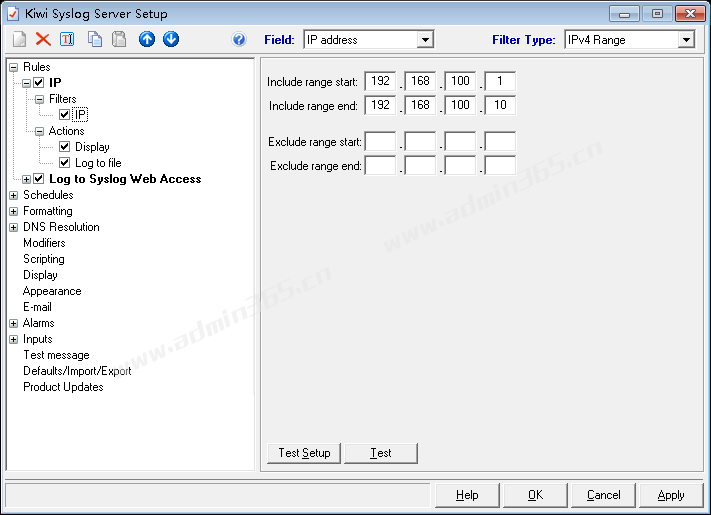
Task: Select the Display action under Actions
Action: point(92,146)
